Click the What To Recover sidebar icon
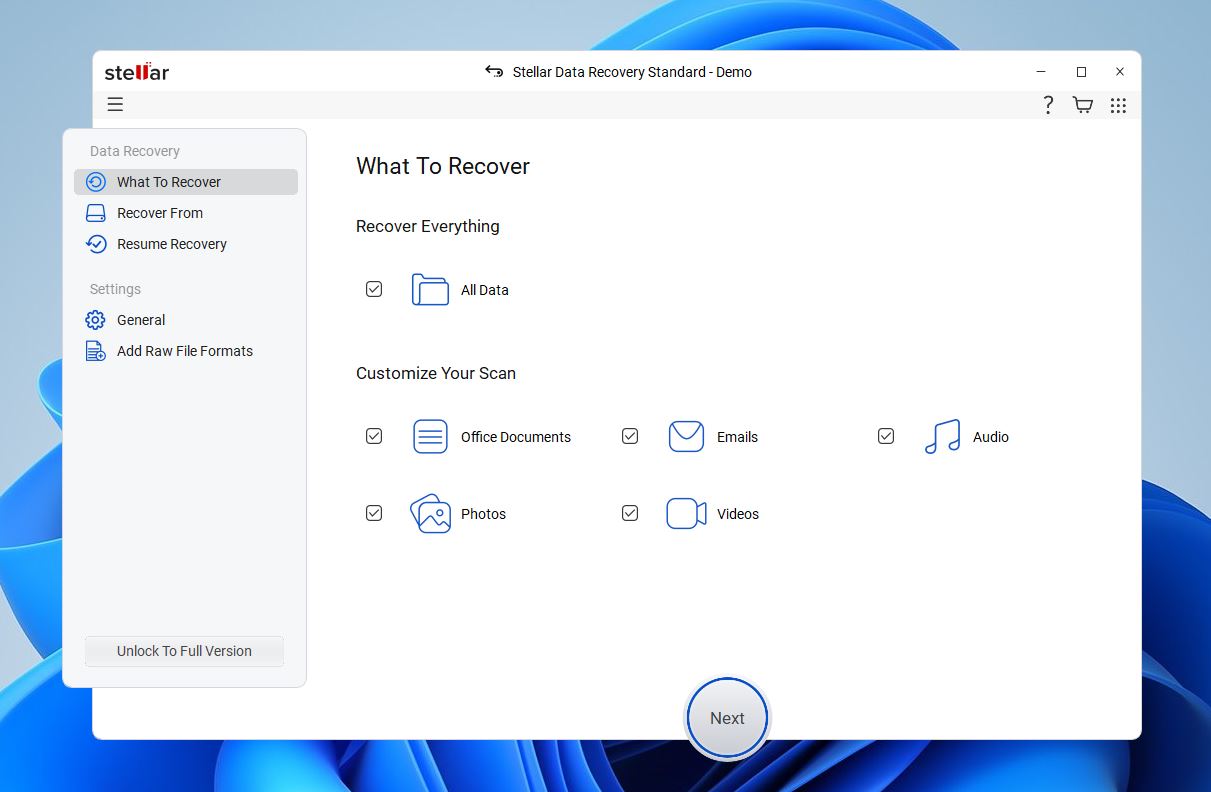Viewport: 1211px width, 792px height. coord(96,182)
